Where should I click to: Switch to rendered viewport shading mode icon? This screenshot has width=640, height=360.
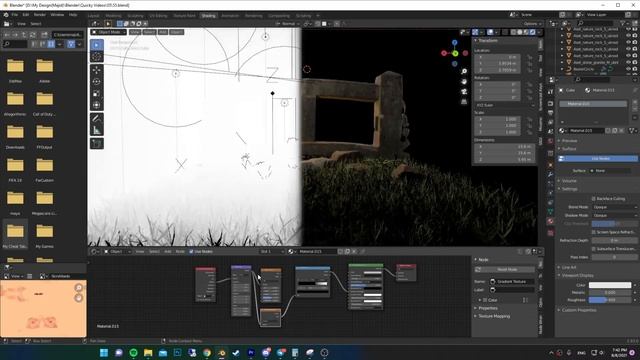pos(532,32)
